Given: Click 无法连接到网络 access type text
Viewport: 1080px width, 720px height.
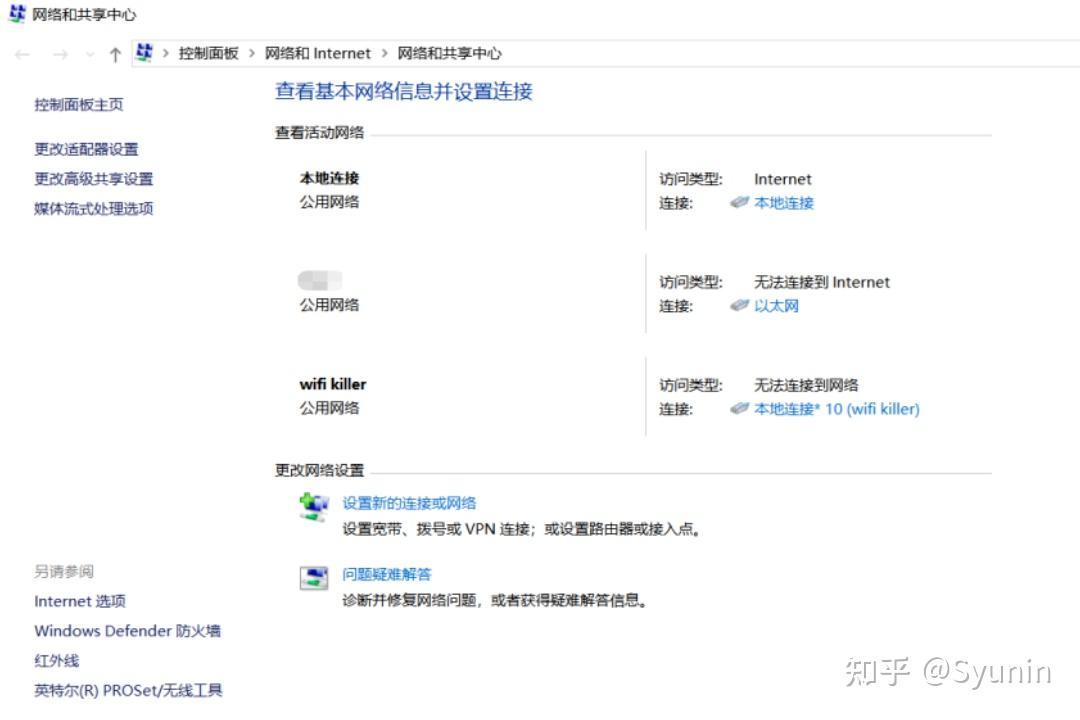Looking at the screenshot, I should point(806,384).
